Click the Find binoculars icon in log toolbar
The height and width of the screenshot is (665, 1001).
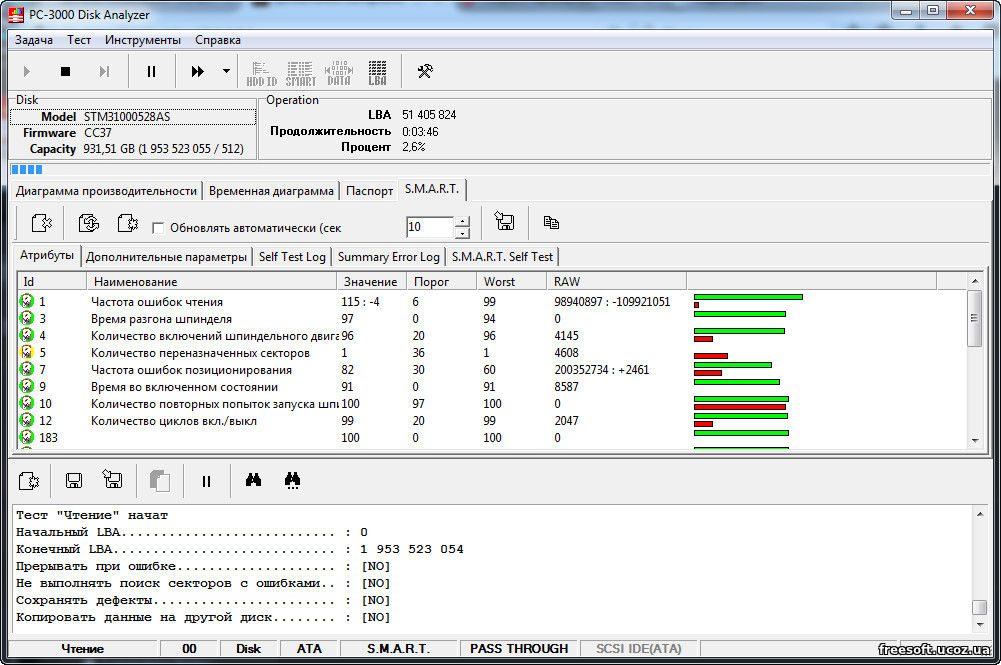253,480
